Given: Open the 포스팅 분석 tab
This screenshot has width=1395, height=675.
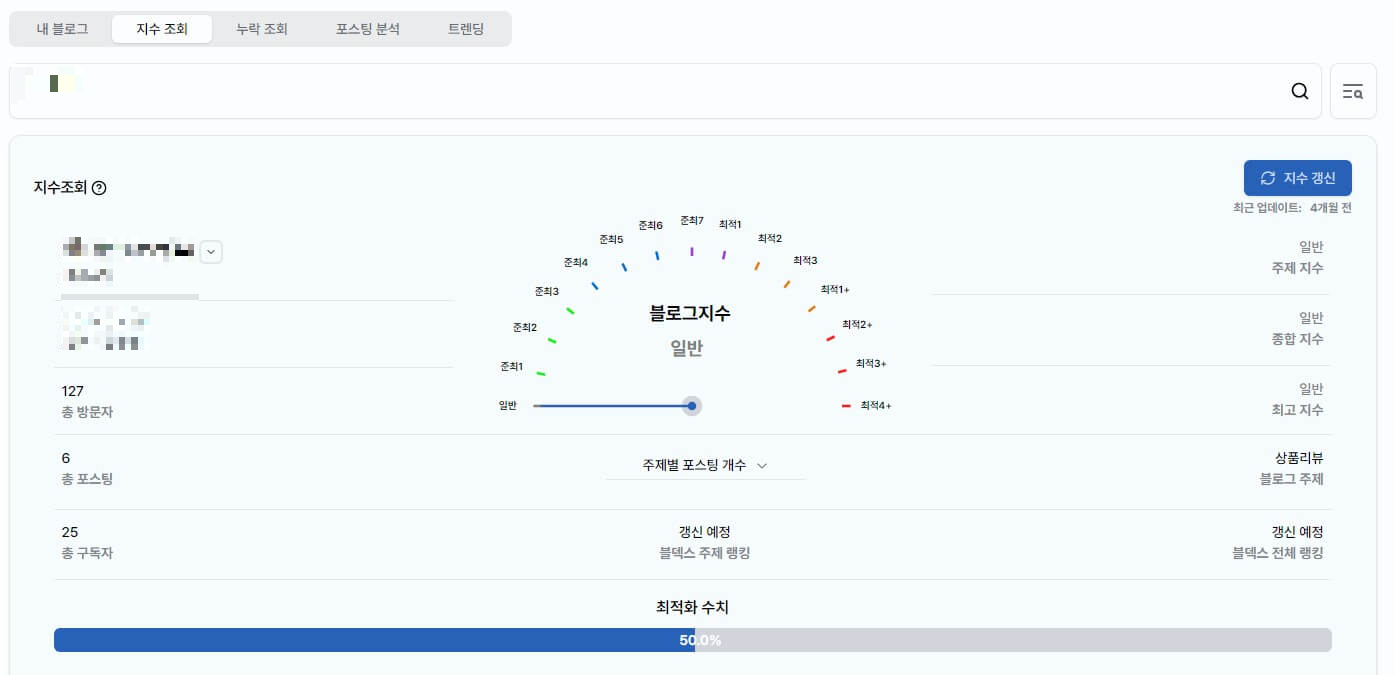Looking at the screenshot, I should 366,29.
